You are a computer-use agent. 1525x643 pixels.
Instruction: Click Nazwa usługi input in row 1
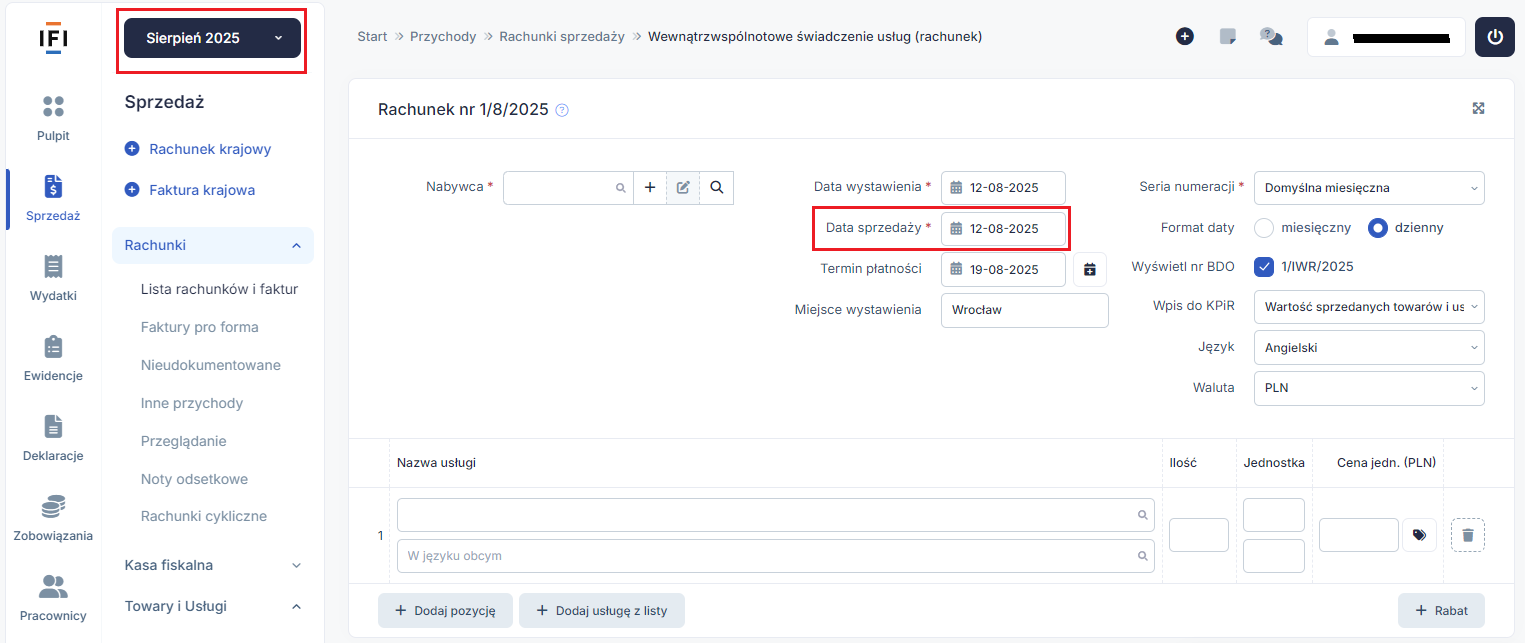click(776, 515)
